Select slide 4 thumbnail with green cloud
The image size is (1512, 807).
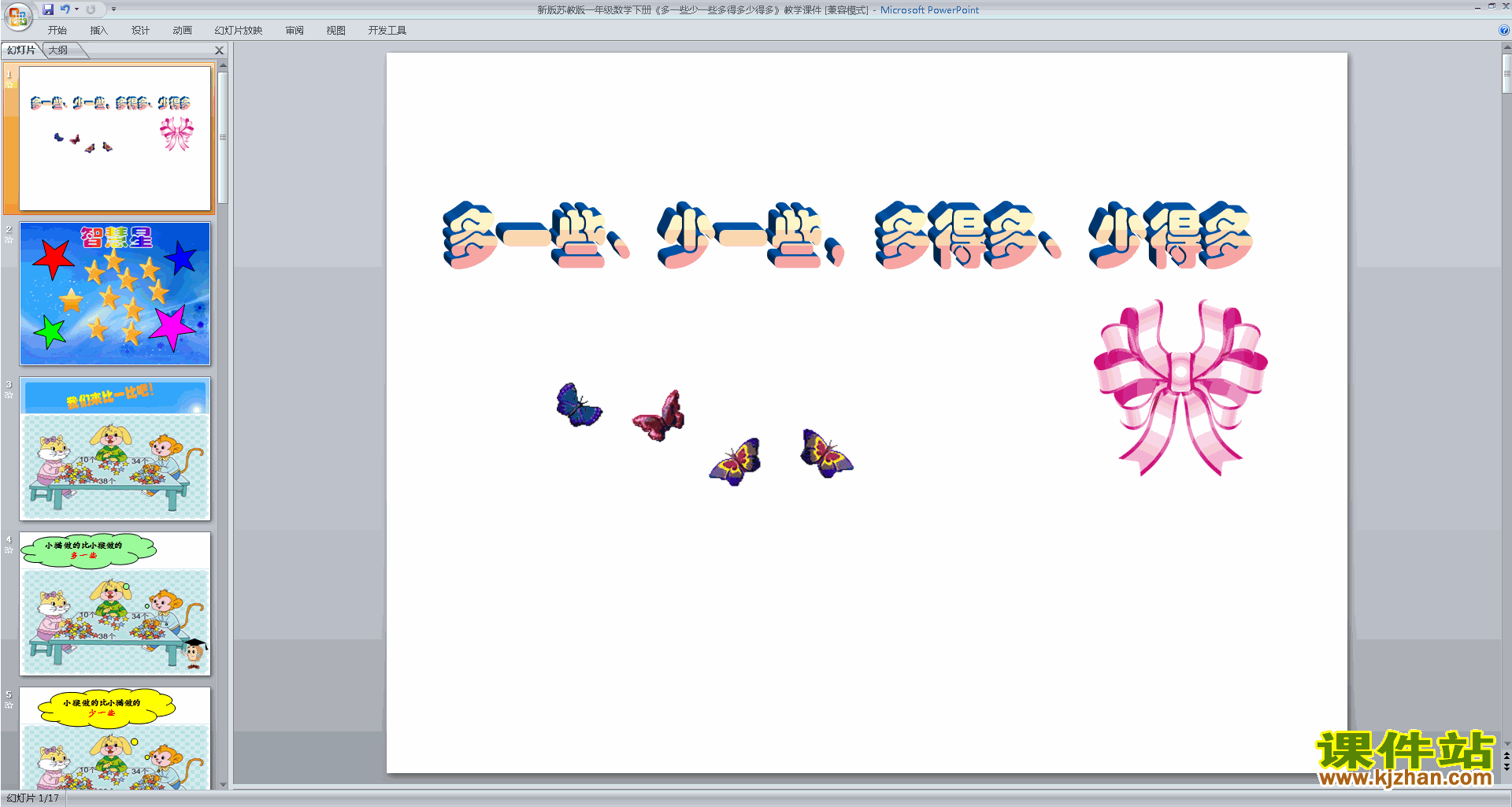click(115, 604)
